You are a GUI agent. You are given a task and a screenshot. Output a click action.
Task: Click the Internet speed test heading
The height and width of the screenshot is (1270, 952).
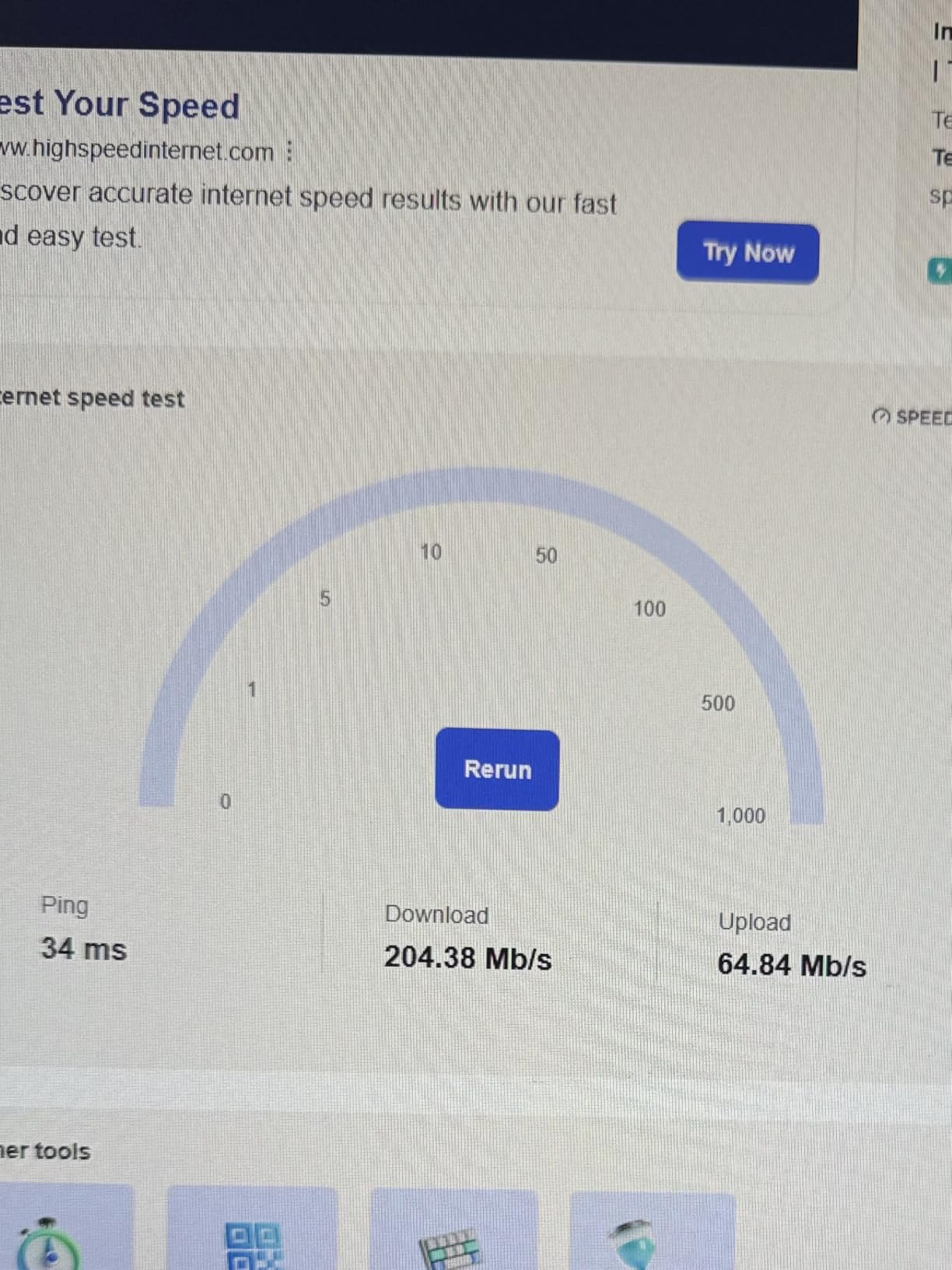pos(92,398)
